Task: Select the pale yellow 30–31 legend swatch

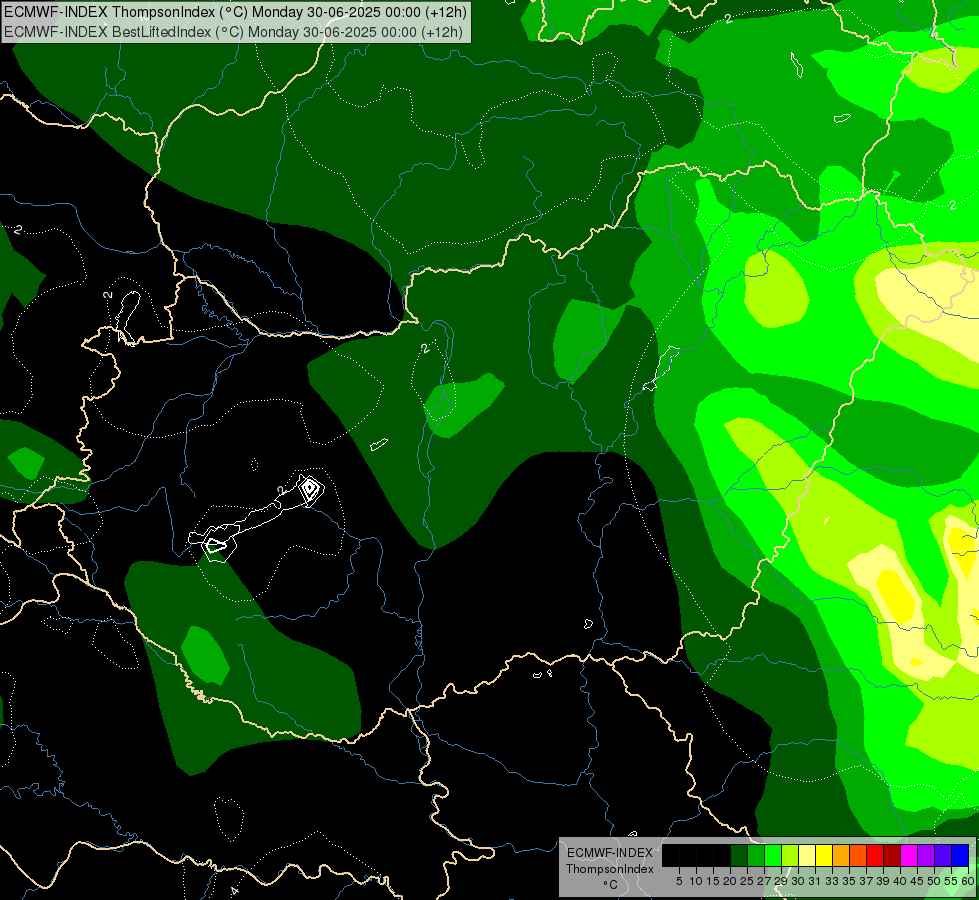Action: click(807, 856)
